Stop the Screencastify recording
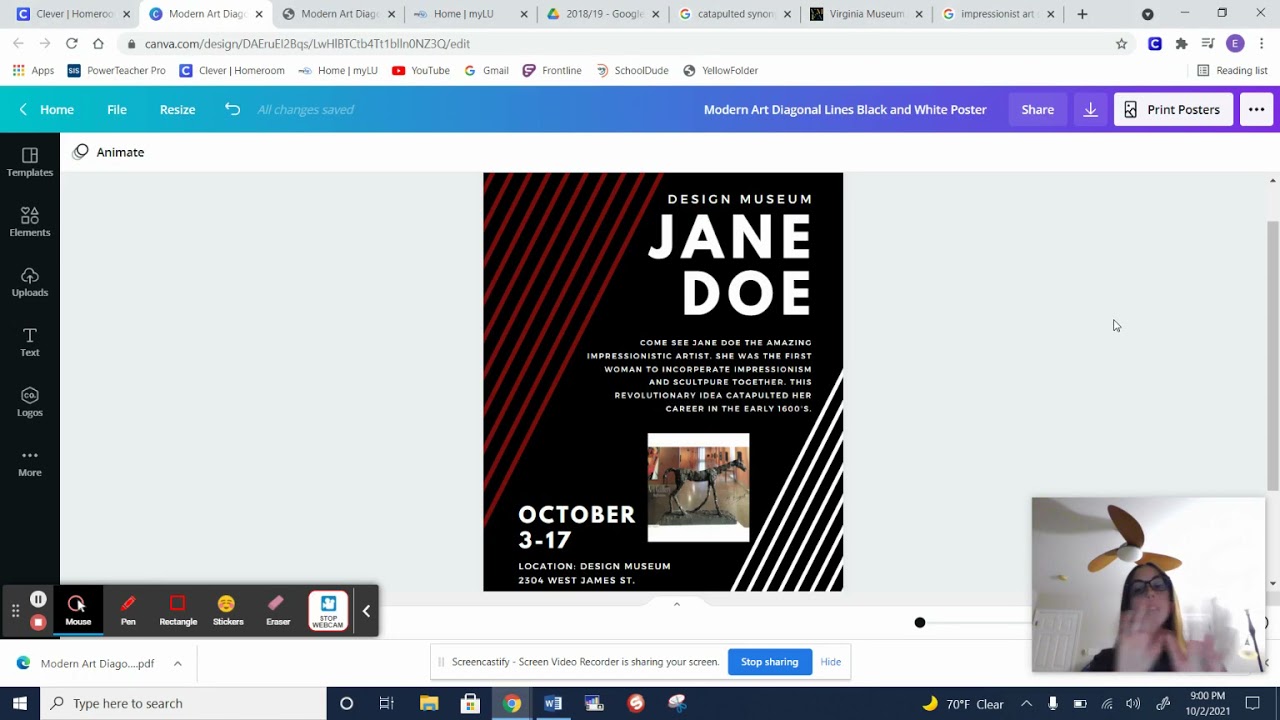Viewport: 1280px width, 720px height. pos(38,622)
